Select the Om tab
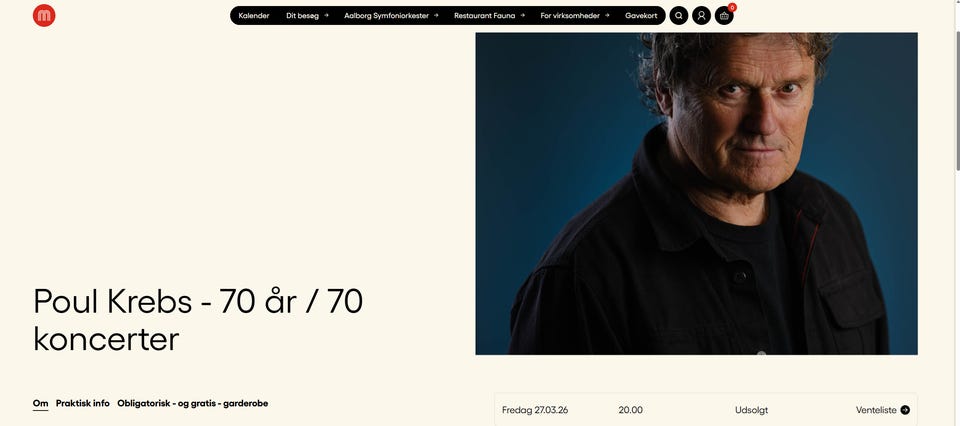 (40, 403)
